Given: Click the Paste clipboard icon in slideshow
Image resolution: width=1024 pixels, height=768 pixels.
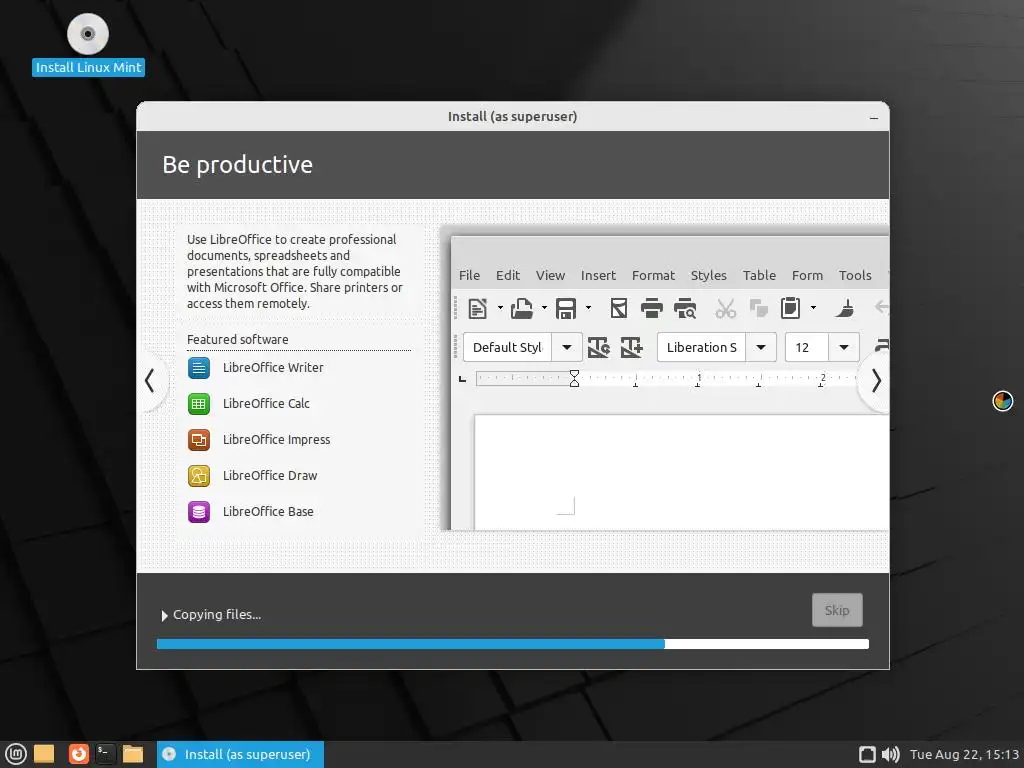Looking at the screenshot, I should pyautogui.click(x=790, y=308).
